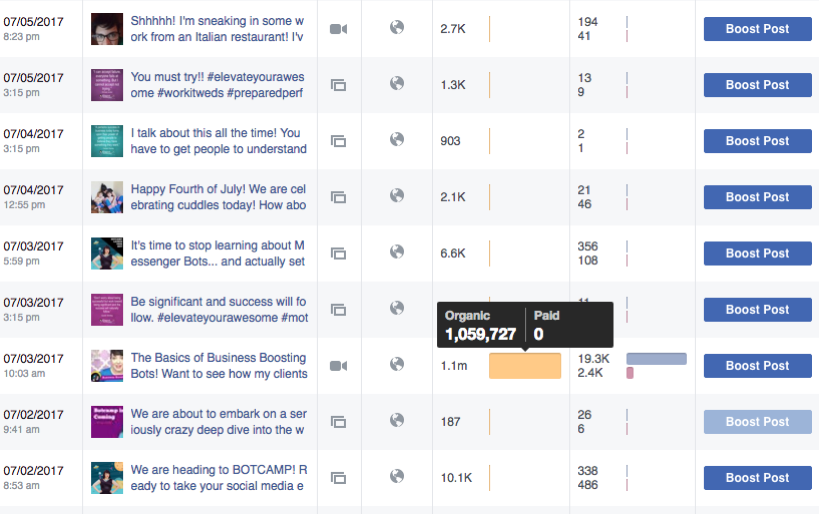Boost the Happy Fourth of July post
This screenshot has height=514, width=819.
pyautogui.click(x=757, y=197)
